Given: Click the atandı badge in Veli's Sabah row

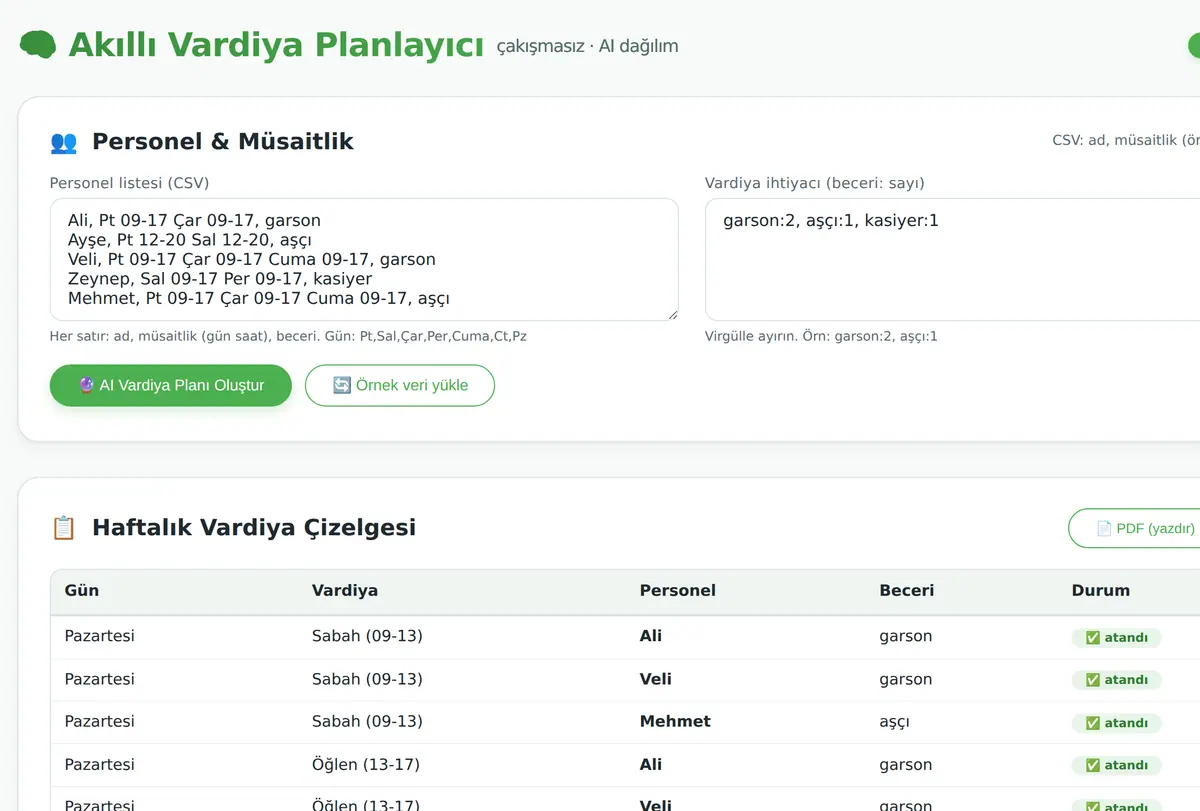Looking at the screenshot, I should click(1116, 680).
